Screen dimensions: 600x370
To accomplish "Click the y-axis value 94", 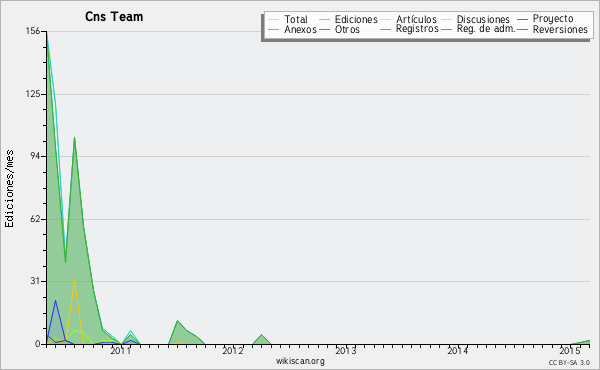I will [35, 156].
